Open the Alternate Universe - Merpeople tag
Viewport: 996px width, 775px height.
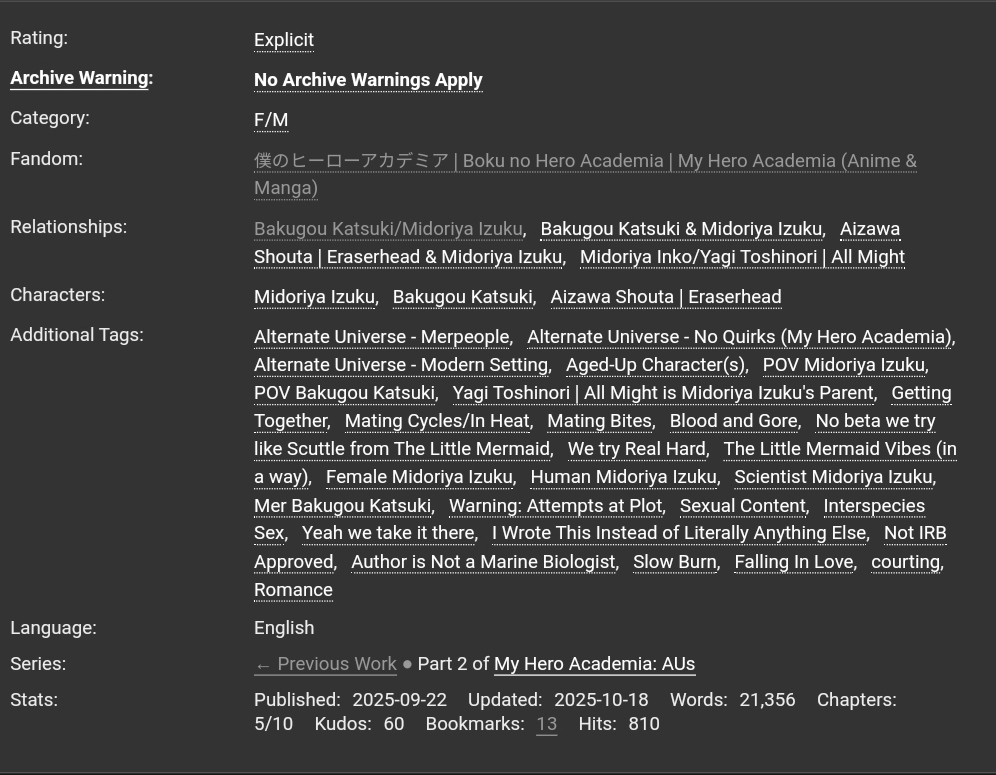382,337
